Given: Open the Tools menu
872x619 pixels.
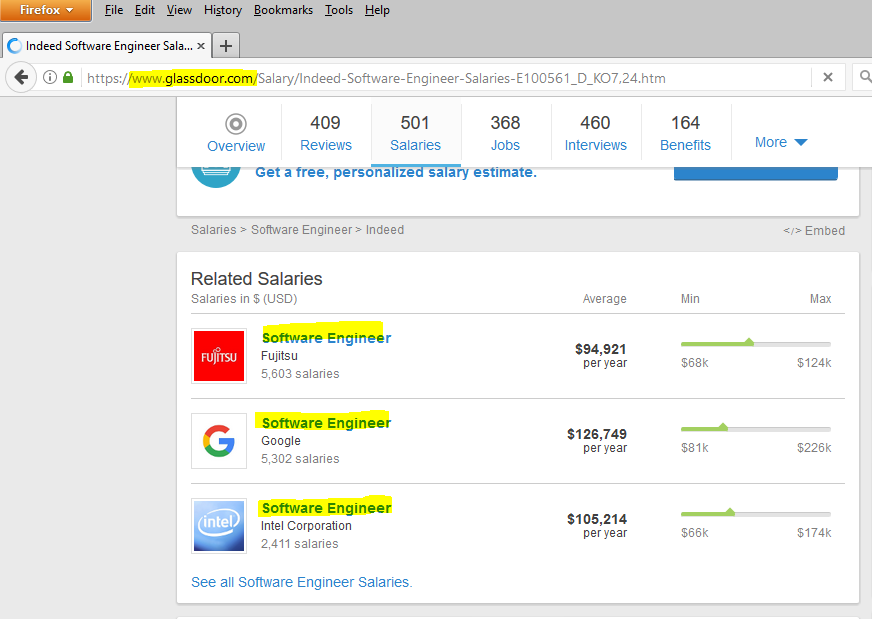Looking at the screenshot, I should (x=339, y=10).
